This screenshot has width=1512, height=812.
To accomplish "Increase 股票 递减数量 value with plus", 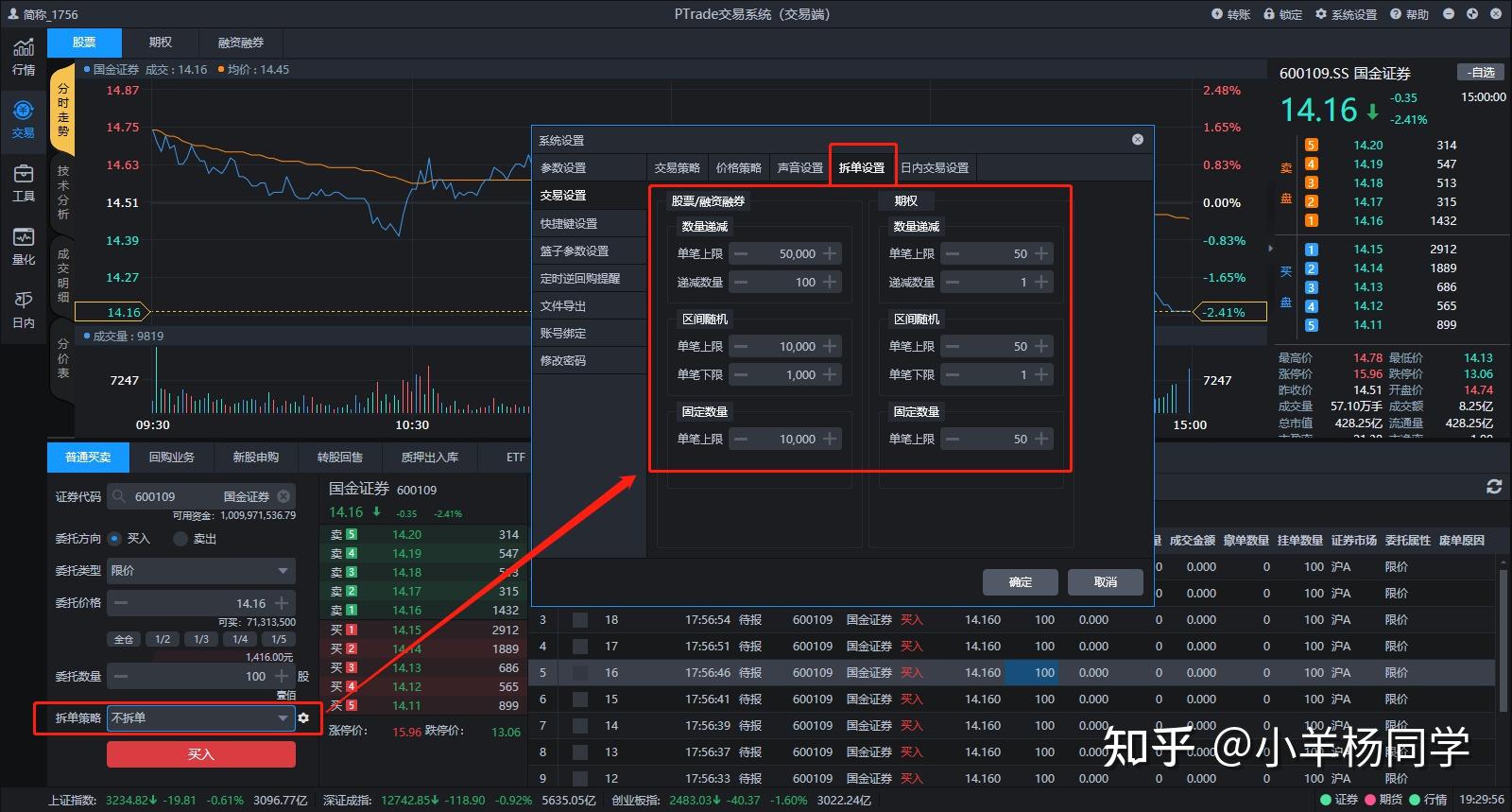I will point(830,282).
